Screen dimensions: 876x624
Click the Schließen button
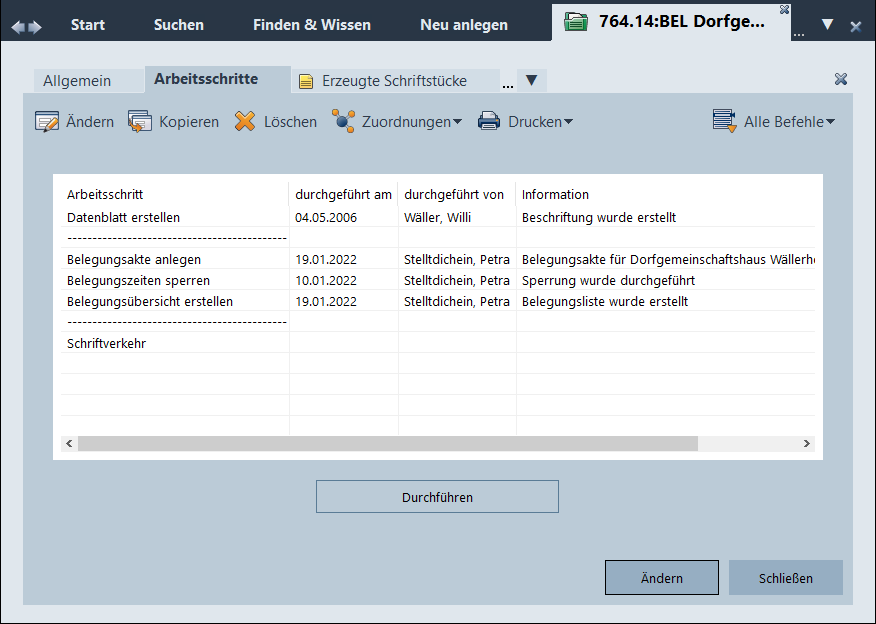(785, 578)
